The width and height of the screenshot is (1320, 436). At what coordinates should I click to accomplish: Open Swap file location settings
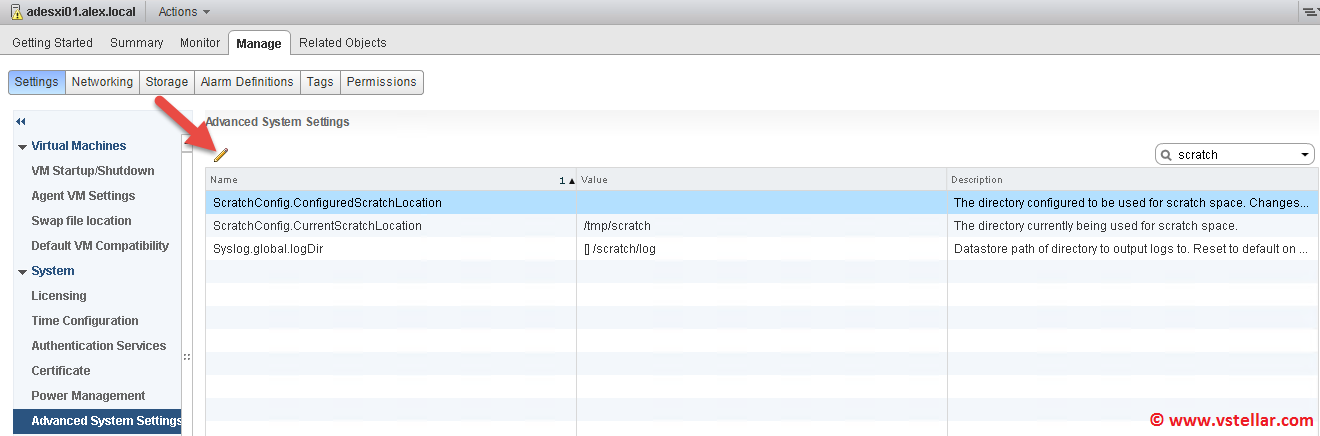[x=81, y=221]
